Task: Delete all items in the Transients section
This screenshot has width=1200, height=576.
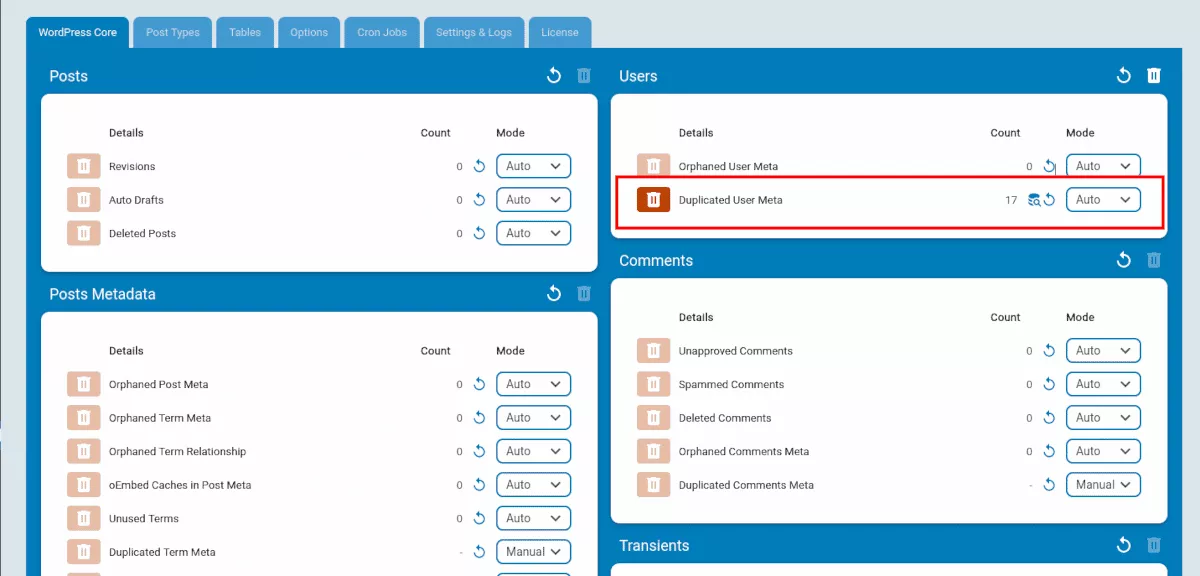Action: point(1154,545)
